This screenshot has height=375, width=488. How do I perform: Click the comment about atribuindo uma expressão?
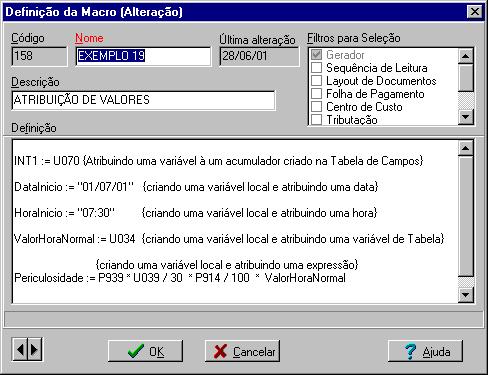pyautogui.click(x=227, y=265)
